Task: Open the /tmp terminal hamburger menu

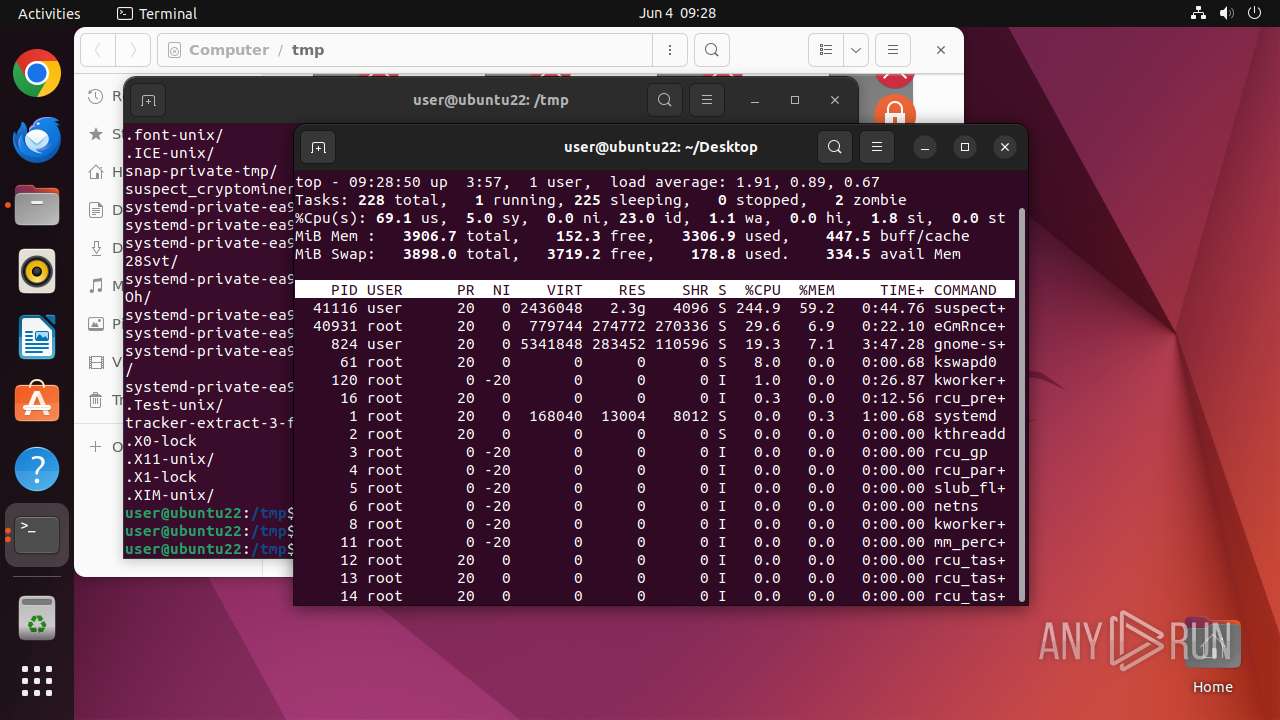Action: tap(707, 100)
